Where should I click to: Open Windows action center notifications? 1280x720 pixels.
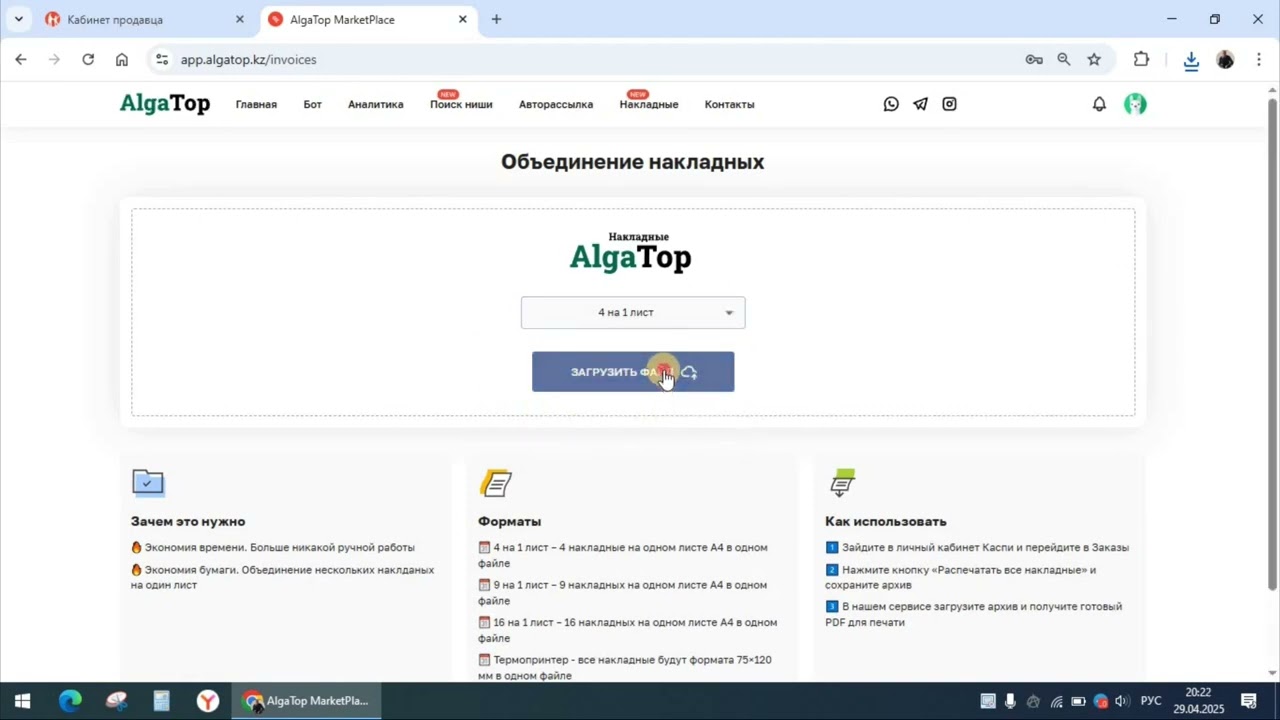tap(1249, 701)
